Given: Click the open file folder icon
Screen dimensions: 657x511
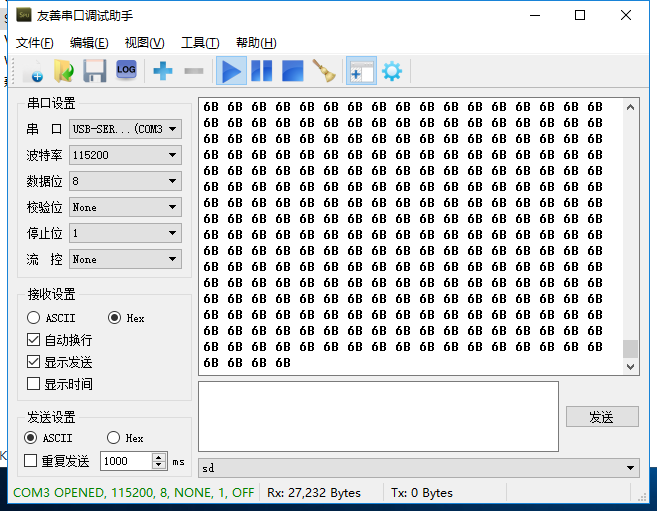Looking at the screenshot, I should [x=64, y=71].
